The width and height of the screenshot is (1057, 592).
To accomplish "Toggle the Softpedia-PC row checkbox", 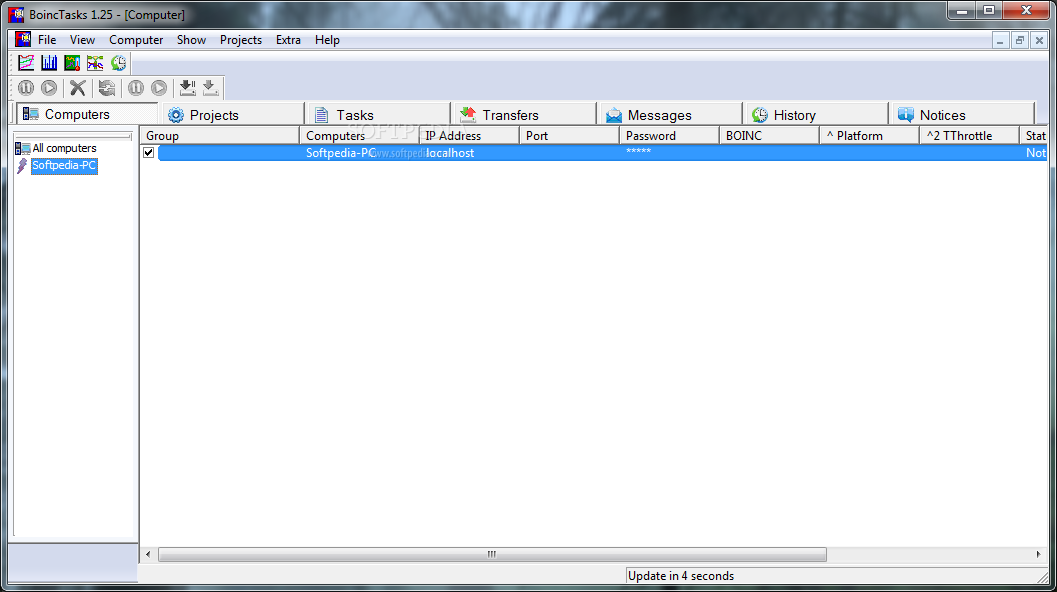I will click(149, 153).
